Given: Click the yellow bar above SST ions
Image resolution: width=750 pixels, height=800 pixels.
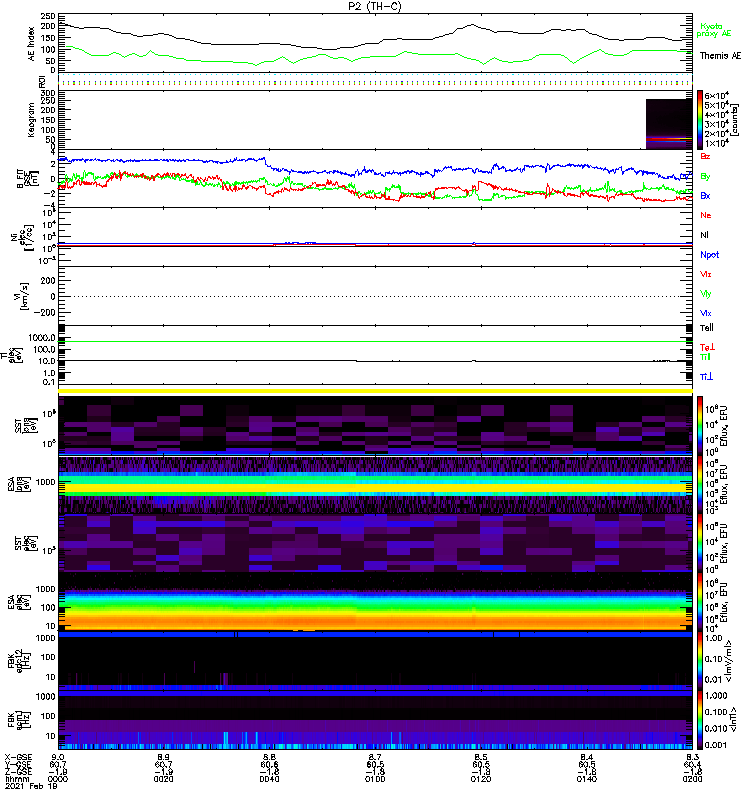Looking at the screenshot, I should tap(376, 391).
